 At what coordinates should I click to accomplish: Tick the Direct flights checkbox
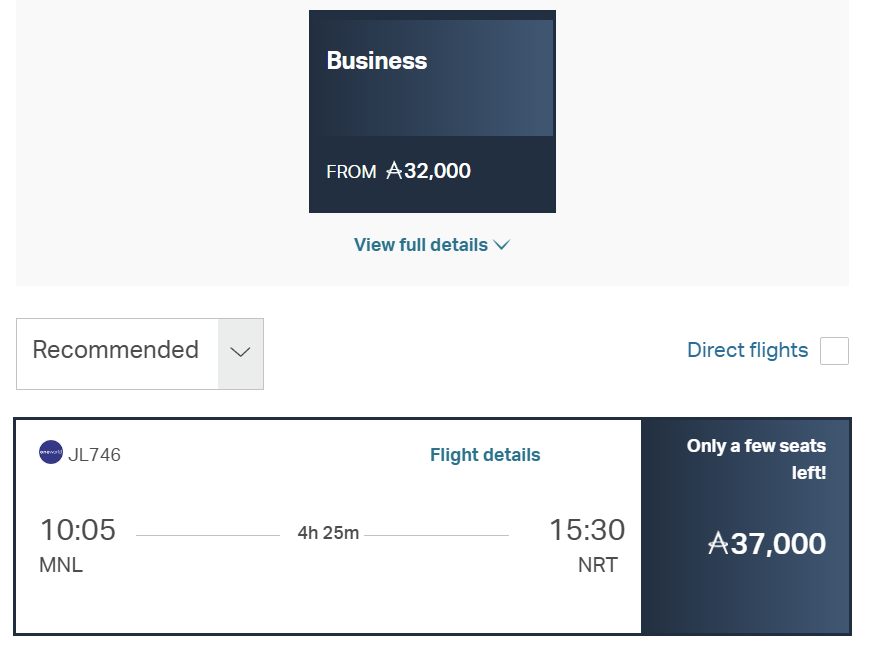(x=834, y=351)
